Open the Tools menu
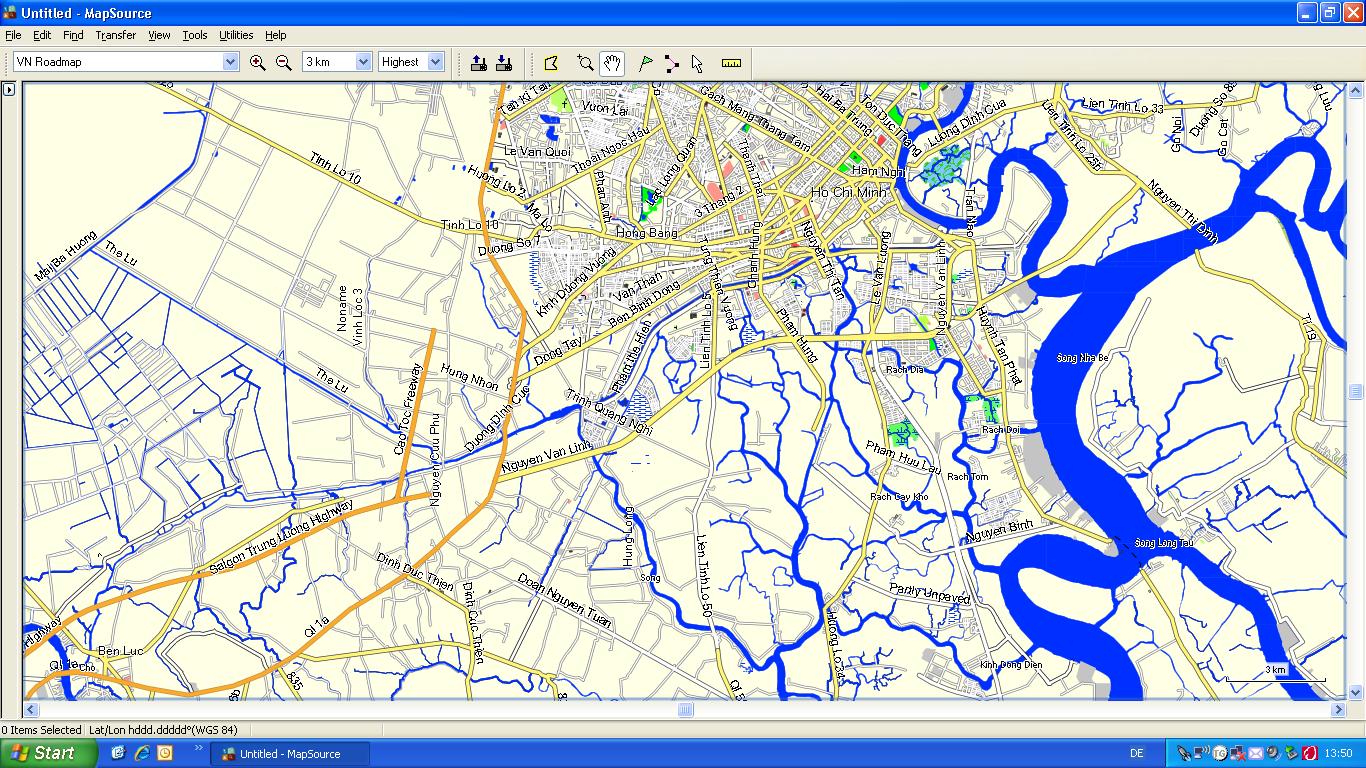This screenshot has width=1366, height=768. [195, 35]
